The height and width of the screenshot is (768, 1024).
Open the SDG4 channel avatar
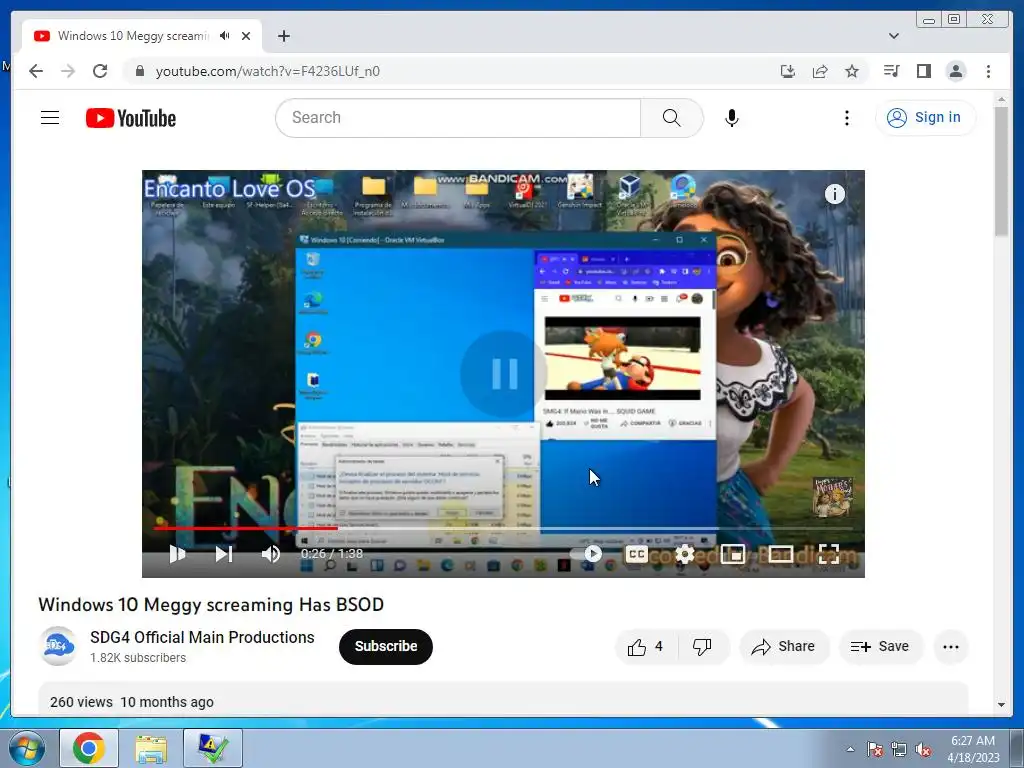[57, 646]
